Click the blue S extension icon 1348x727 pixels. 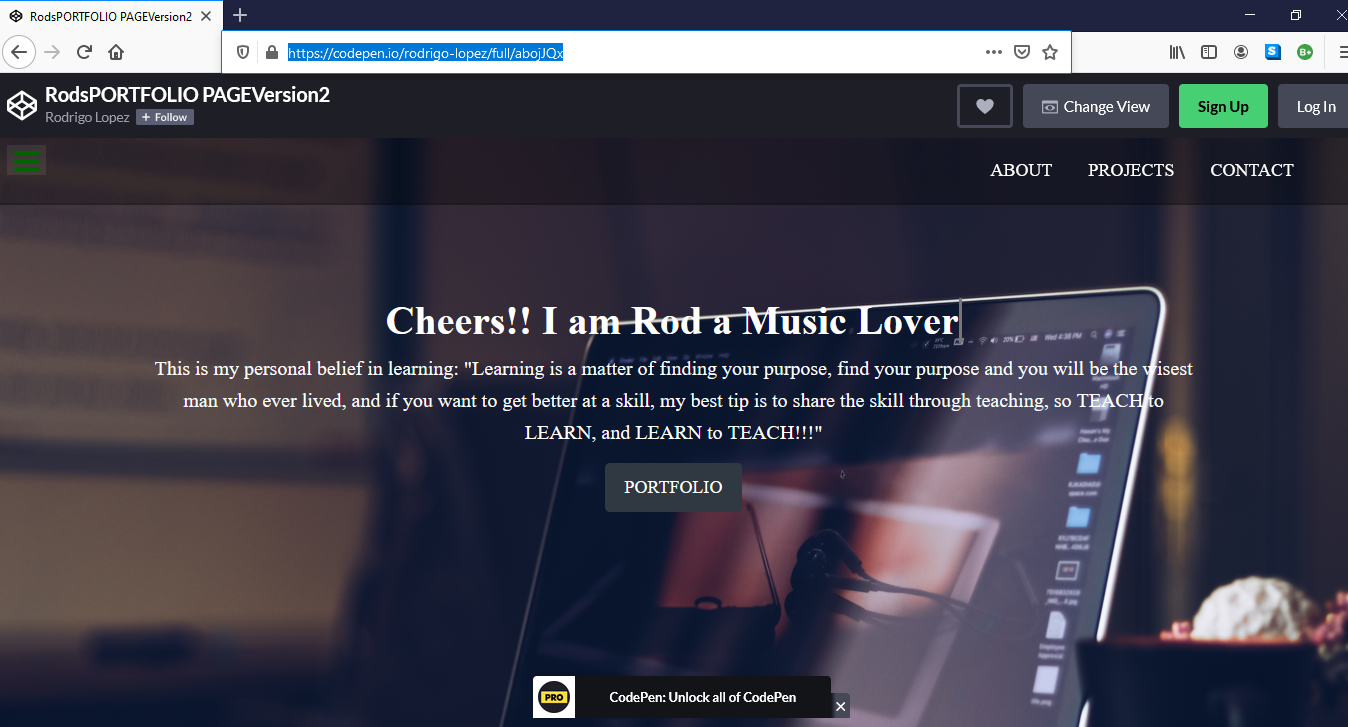click(x=1273, y=52)
